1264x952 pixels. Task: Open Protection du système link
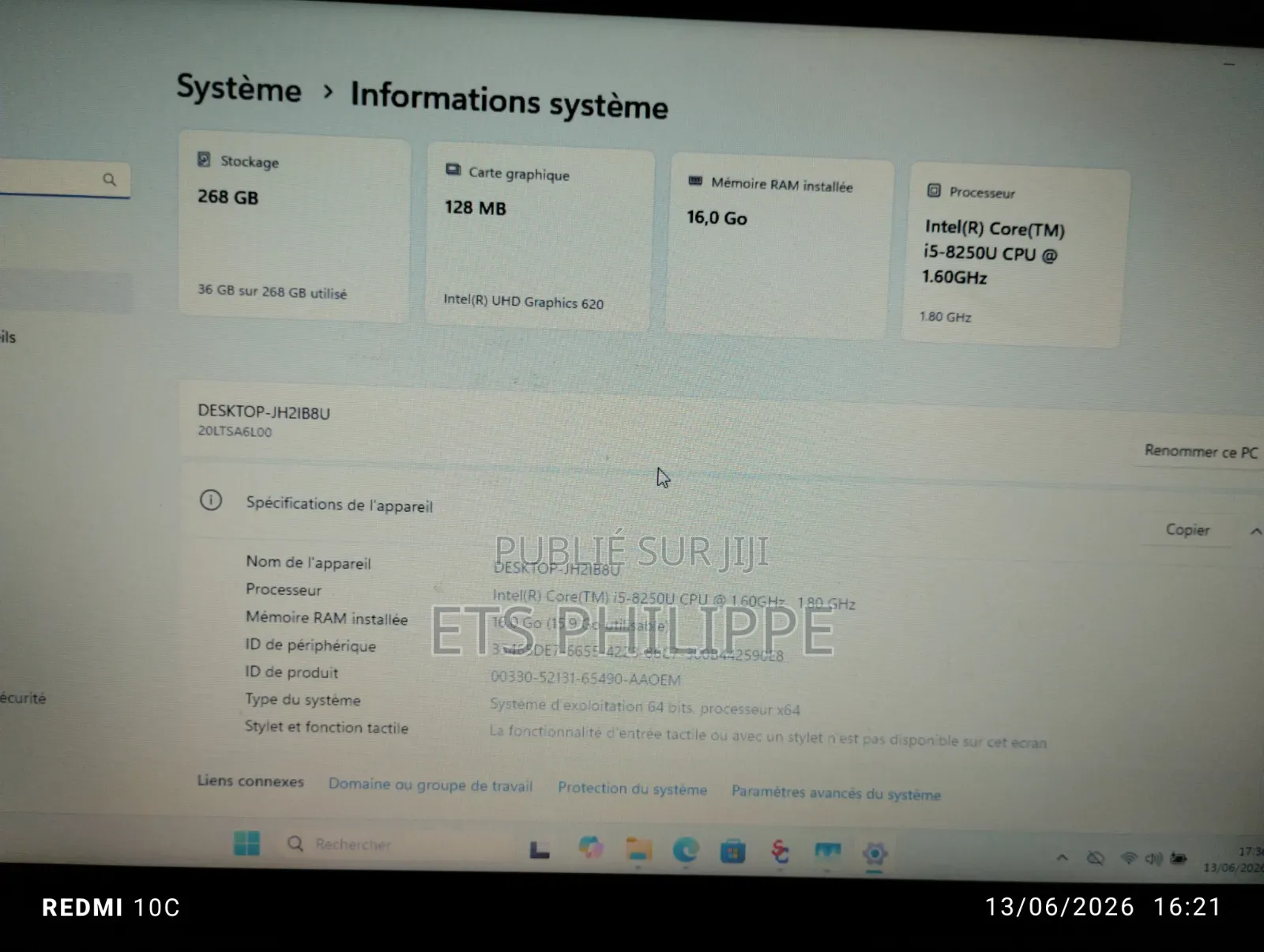(632, 788)
